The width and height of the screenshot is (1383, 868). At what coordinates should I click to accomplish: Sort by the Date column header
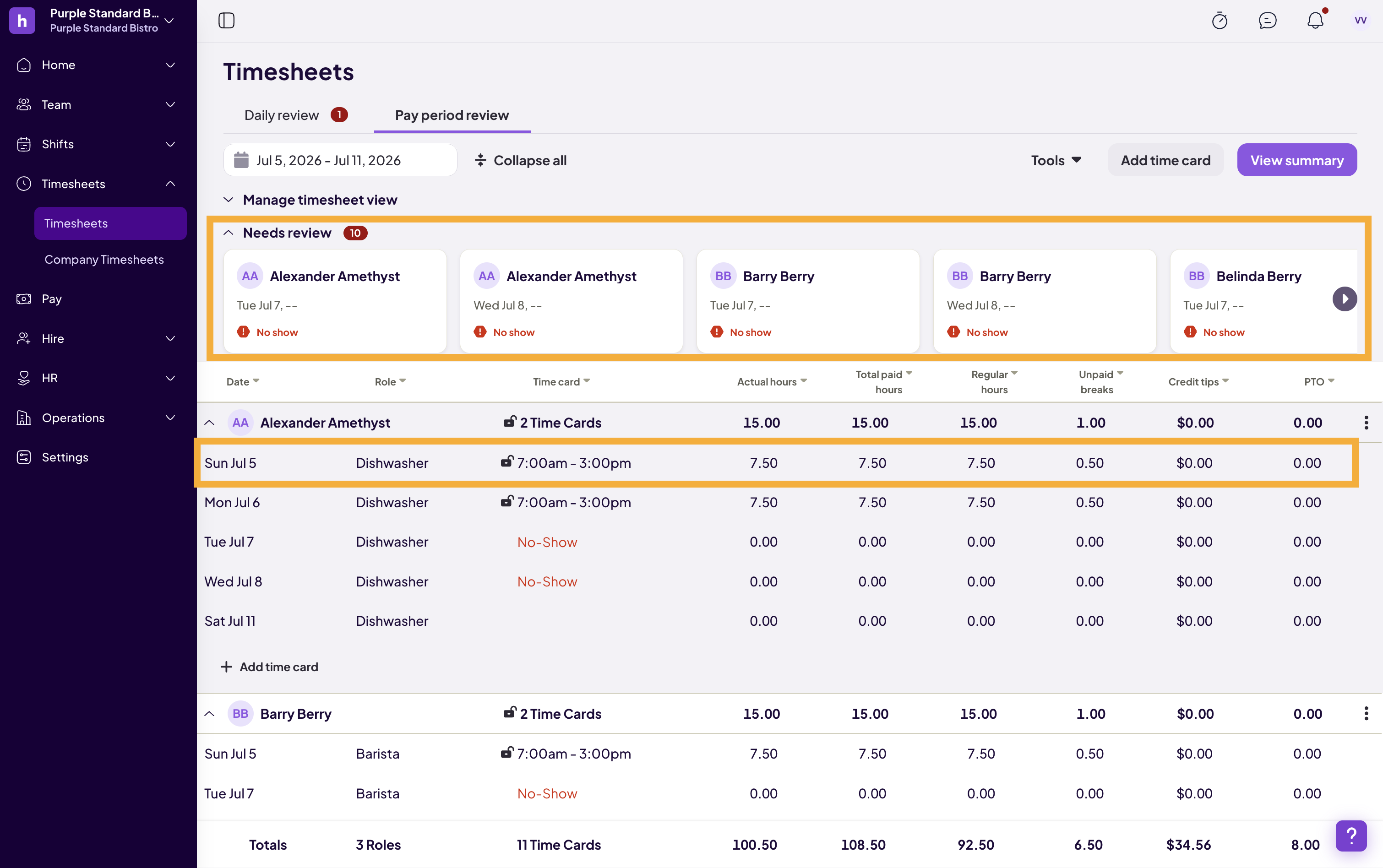click(243, 382)
